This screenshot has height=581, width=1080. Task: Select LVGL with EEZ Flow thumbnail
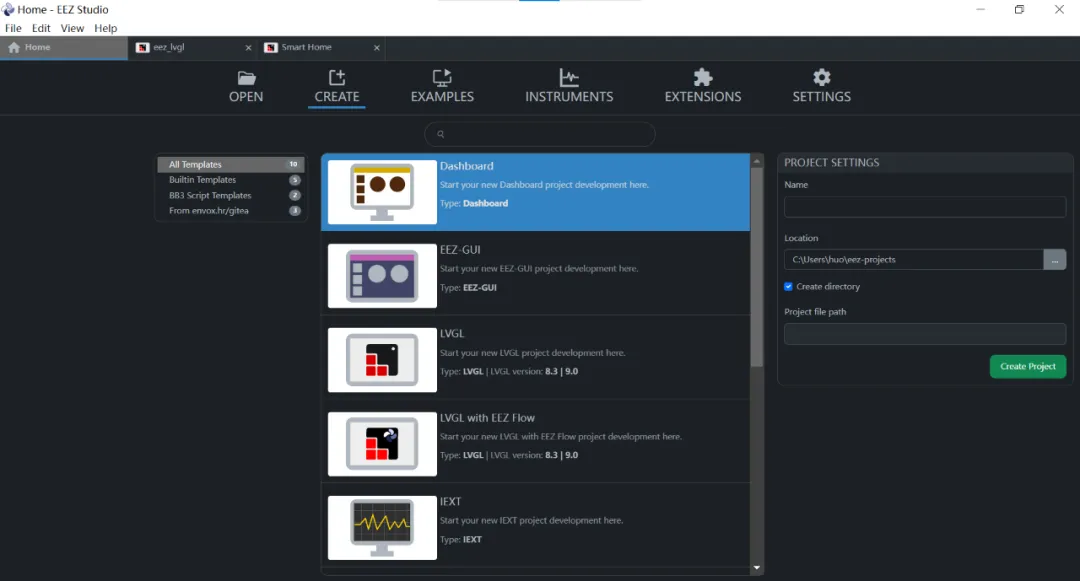pyautogui.click(x=382, y=444)
